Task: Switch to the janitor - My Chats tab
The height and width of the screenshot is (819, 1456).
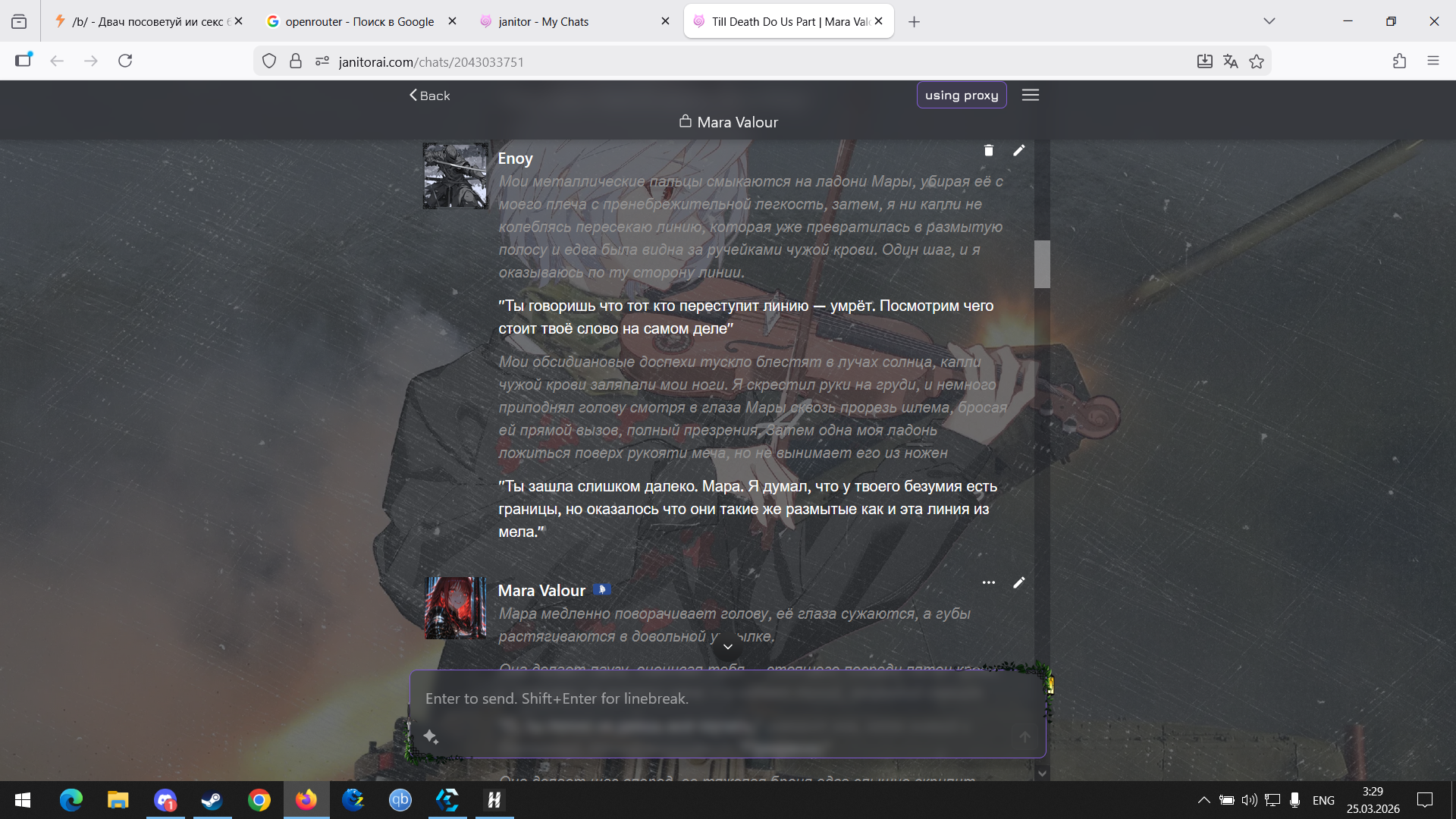Action: 543,21
